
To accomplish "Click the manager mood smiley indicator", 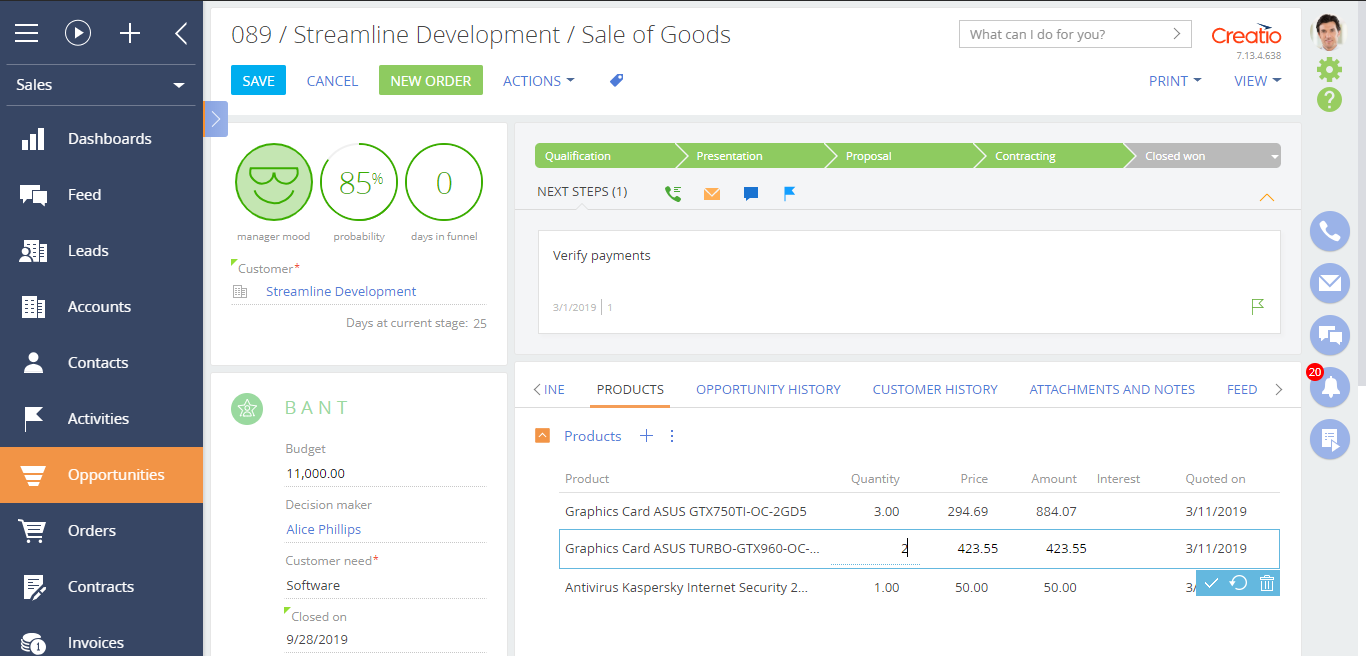I will coord(274,182).
